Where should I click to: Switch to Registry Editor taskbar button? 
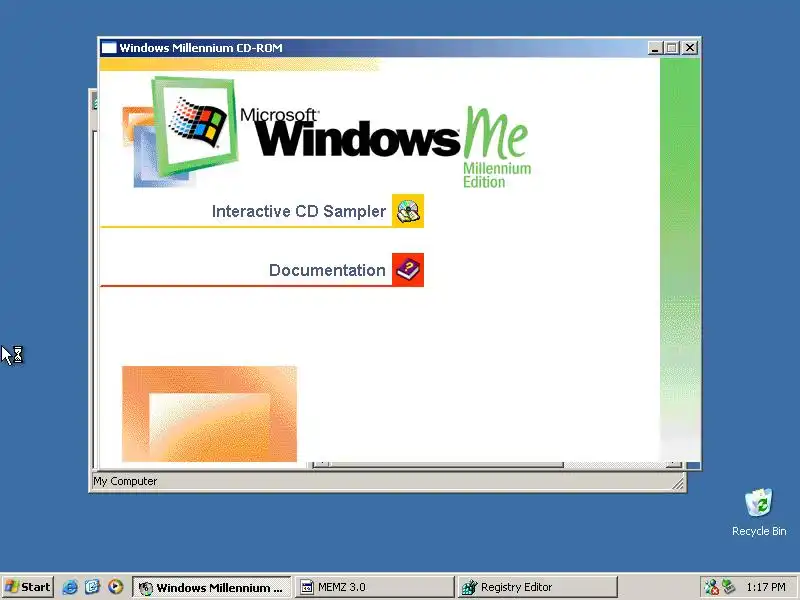click(538, 587)
